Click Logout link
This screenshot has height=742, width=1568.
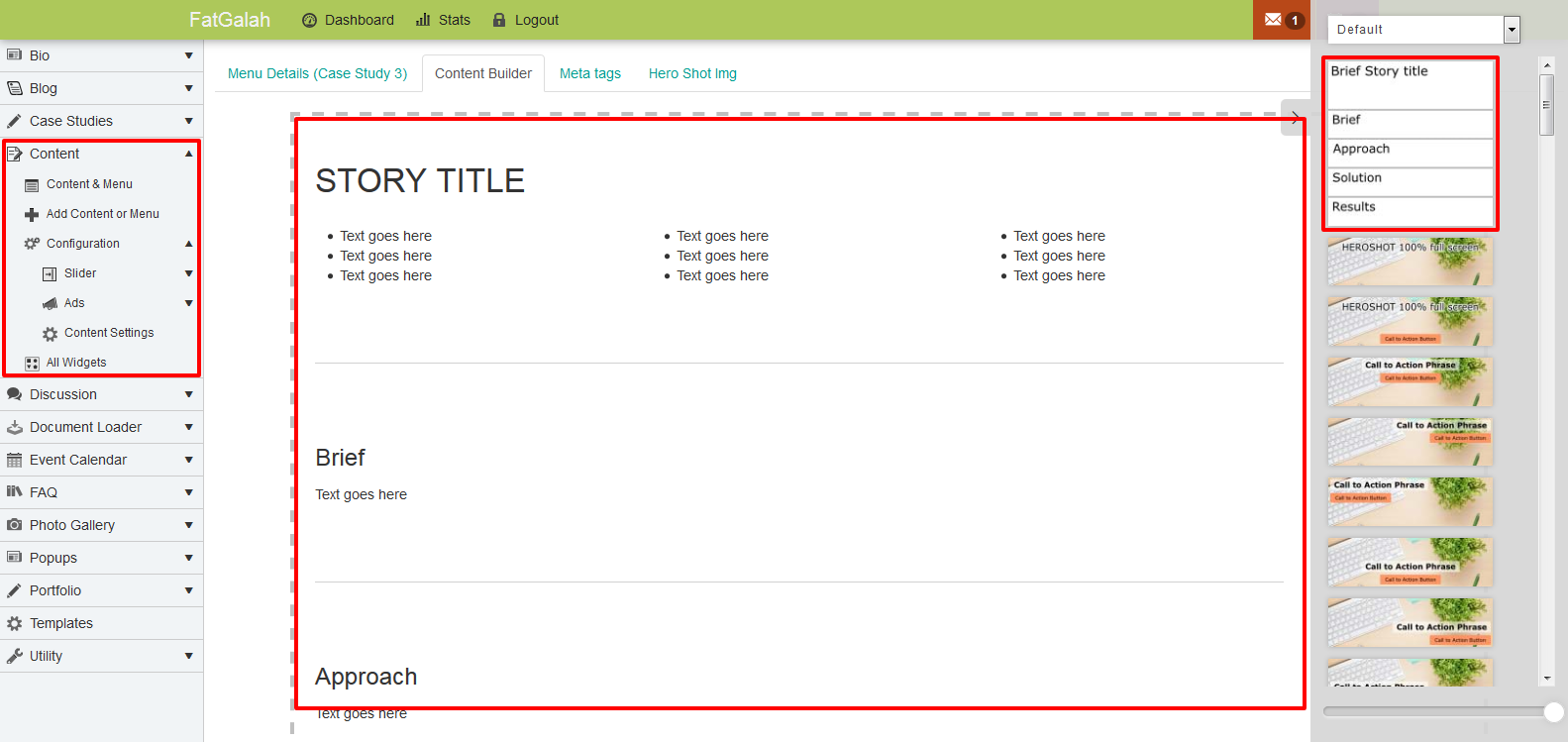point(525,20)
